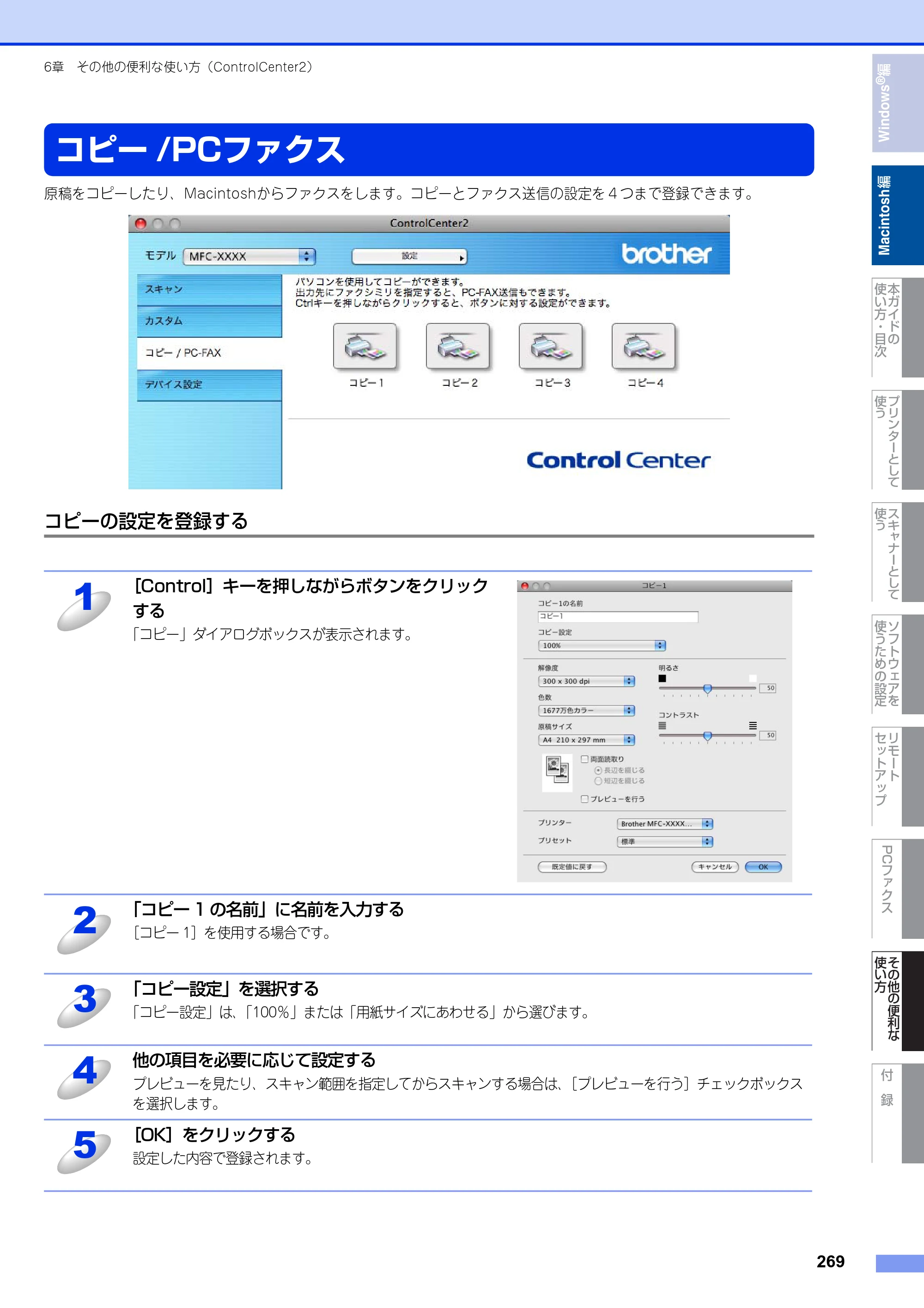Select the 短辺を綴じる radio button
Image resolution: width=924 pixels, height=1308 pixels.
598,782
